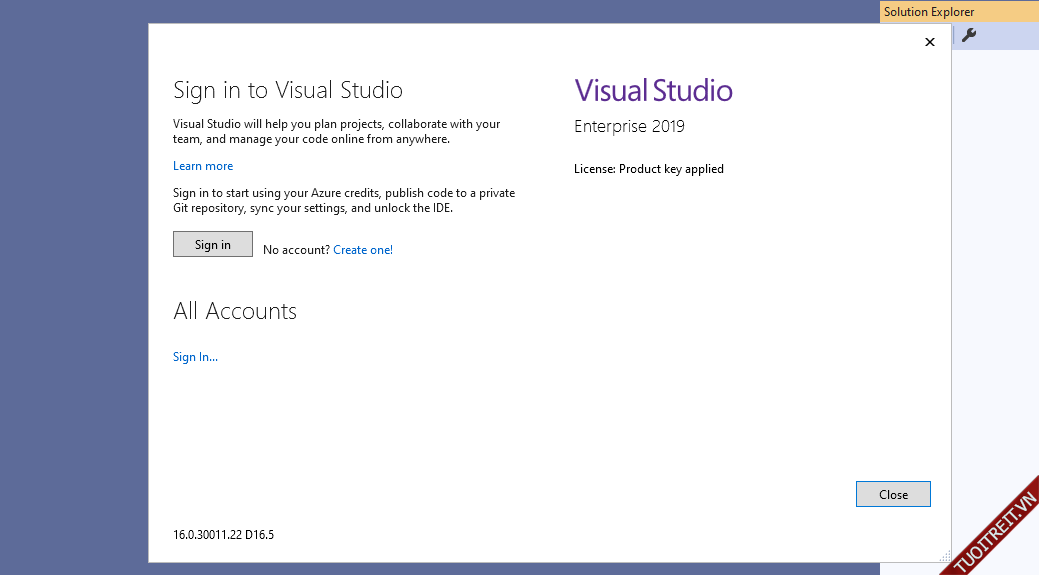This screenshot has height=575, width=1039.
Task: Click Sign In... under All Accounts
Action: click(x=195, y=357)
